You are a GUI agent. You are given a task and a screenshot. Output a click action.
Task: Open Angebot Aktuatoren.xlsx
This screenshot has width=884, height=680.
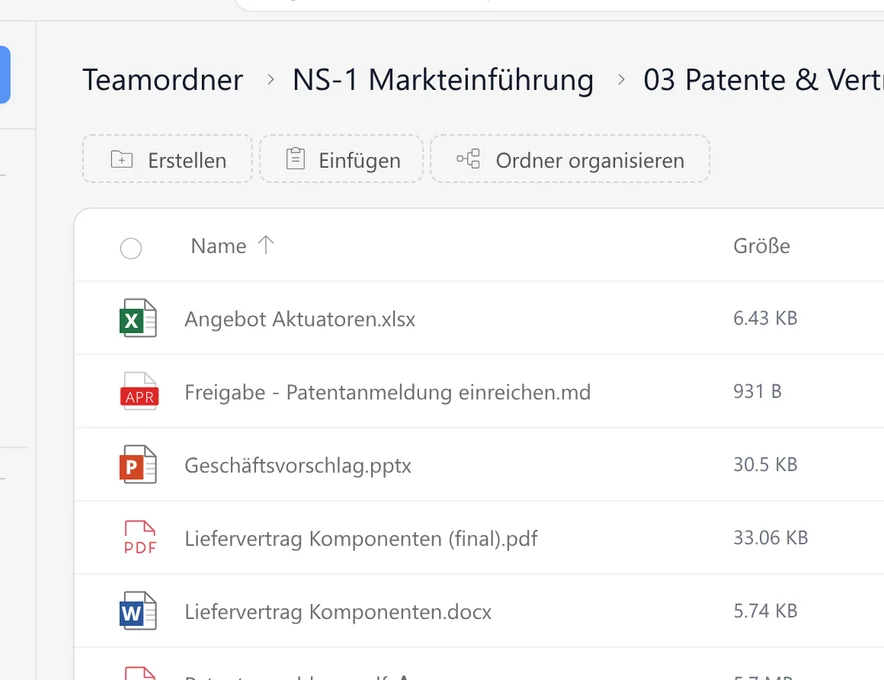click(300, 319)
